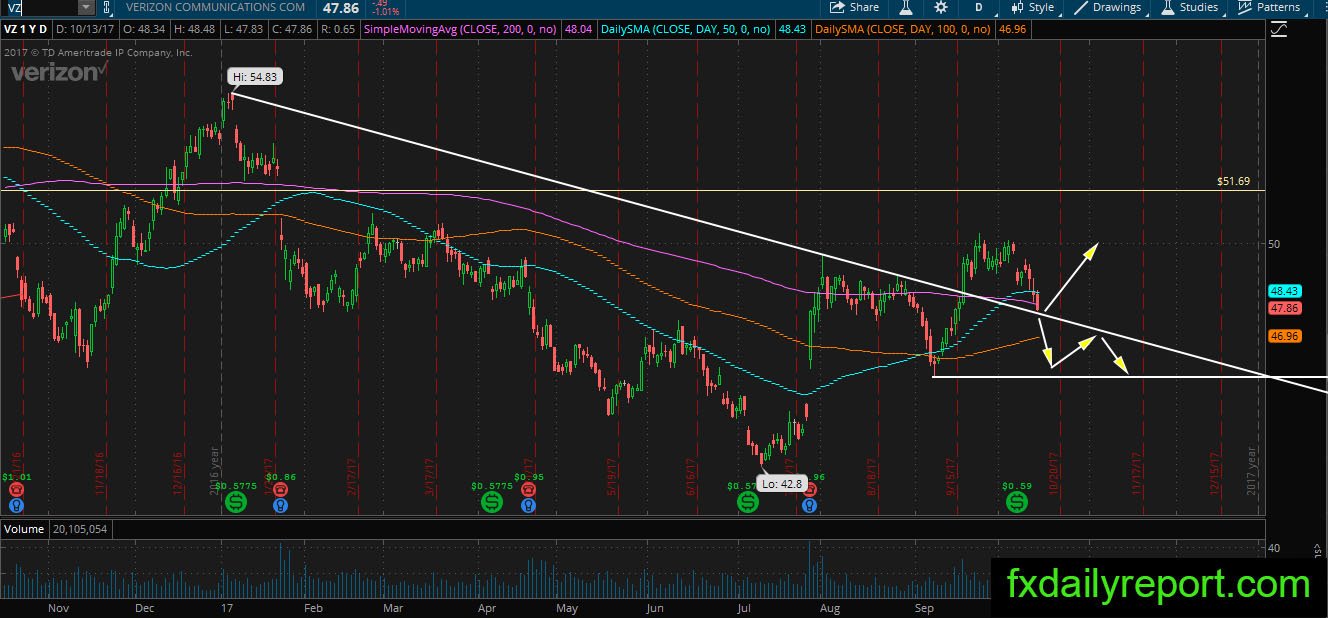1328x618 pixels.
Task: Click the 6/16/17 expiration date marker
Action: (x=689, y=478)
